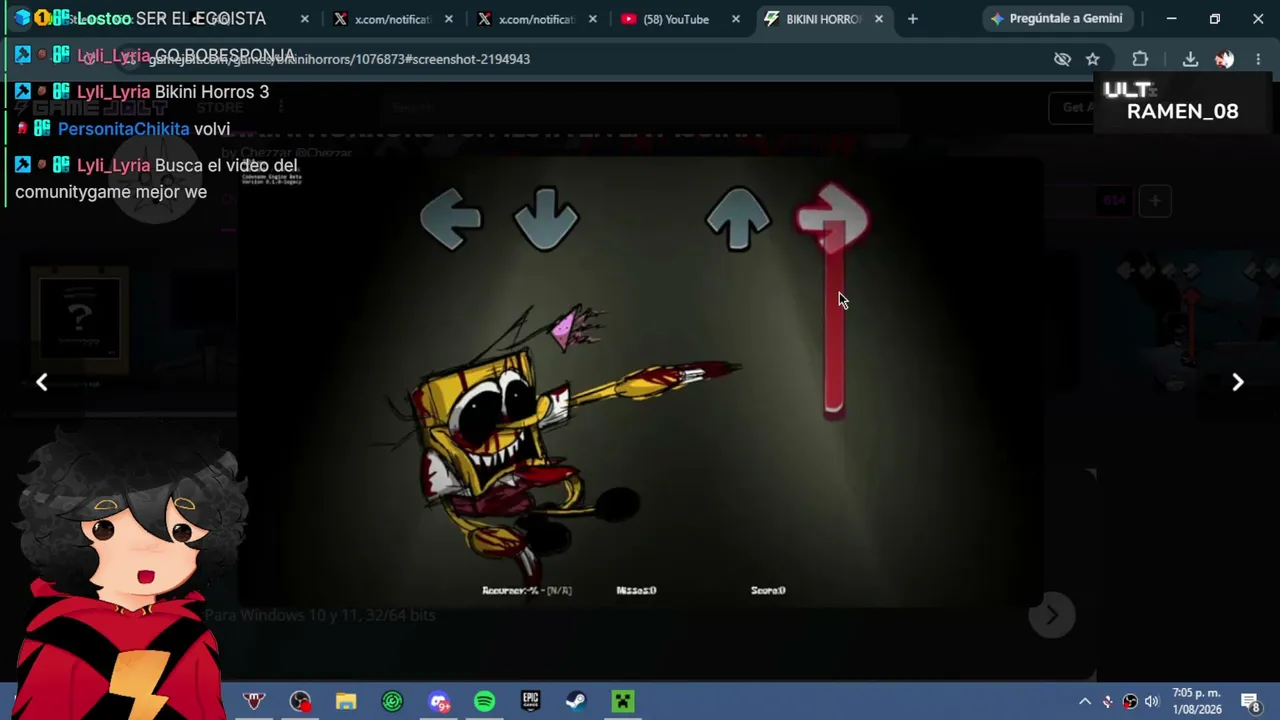Open Spotify from the taskbar
Viewport: 1280px width, 720px height.
[x=484, y=701]
